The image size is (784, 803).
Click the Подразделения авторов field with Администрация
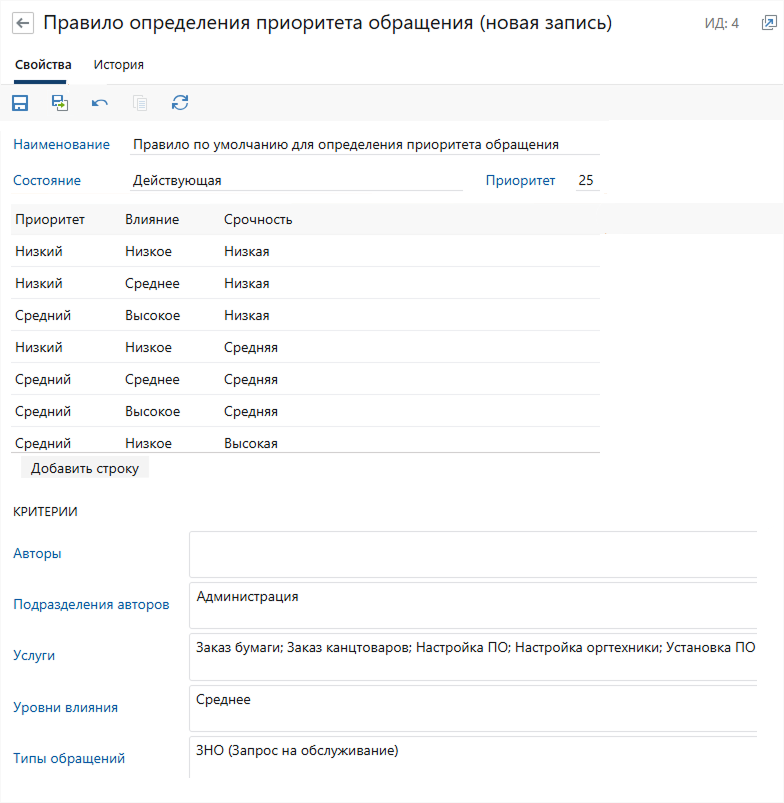[x=472, y=605]
